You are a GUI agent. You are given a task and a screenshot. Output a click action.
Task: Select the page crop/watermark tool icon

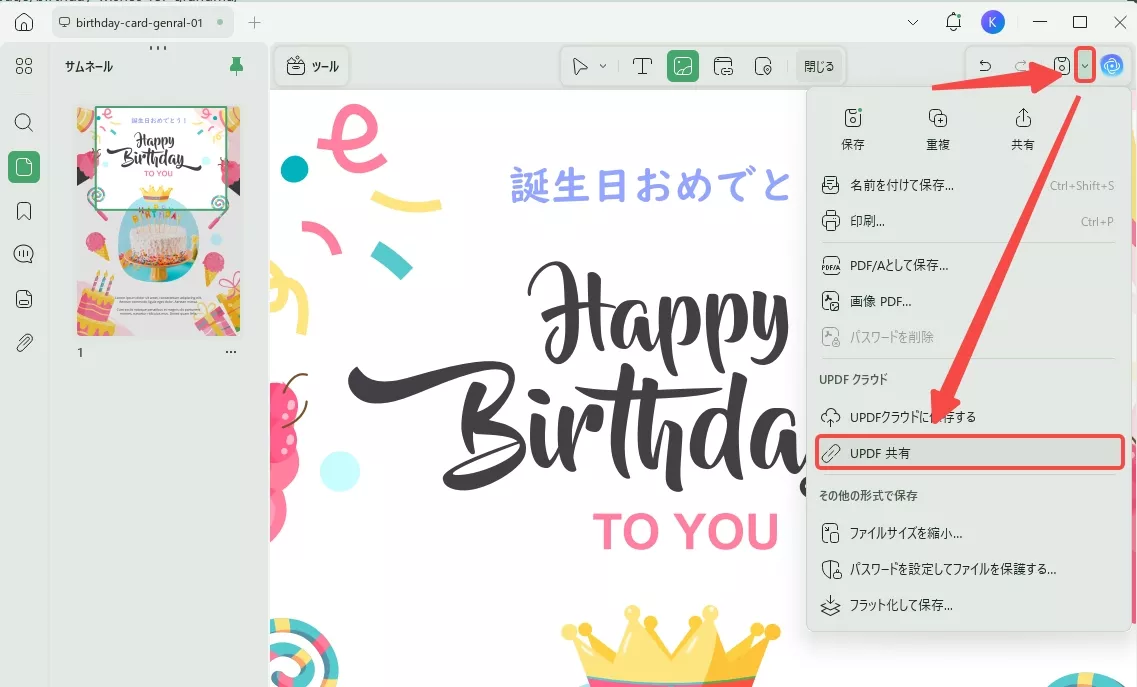point(763,67)
